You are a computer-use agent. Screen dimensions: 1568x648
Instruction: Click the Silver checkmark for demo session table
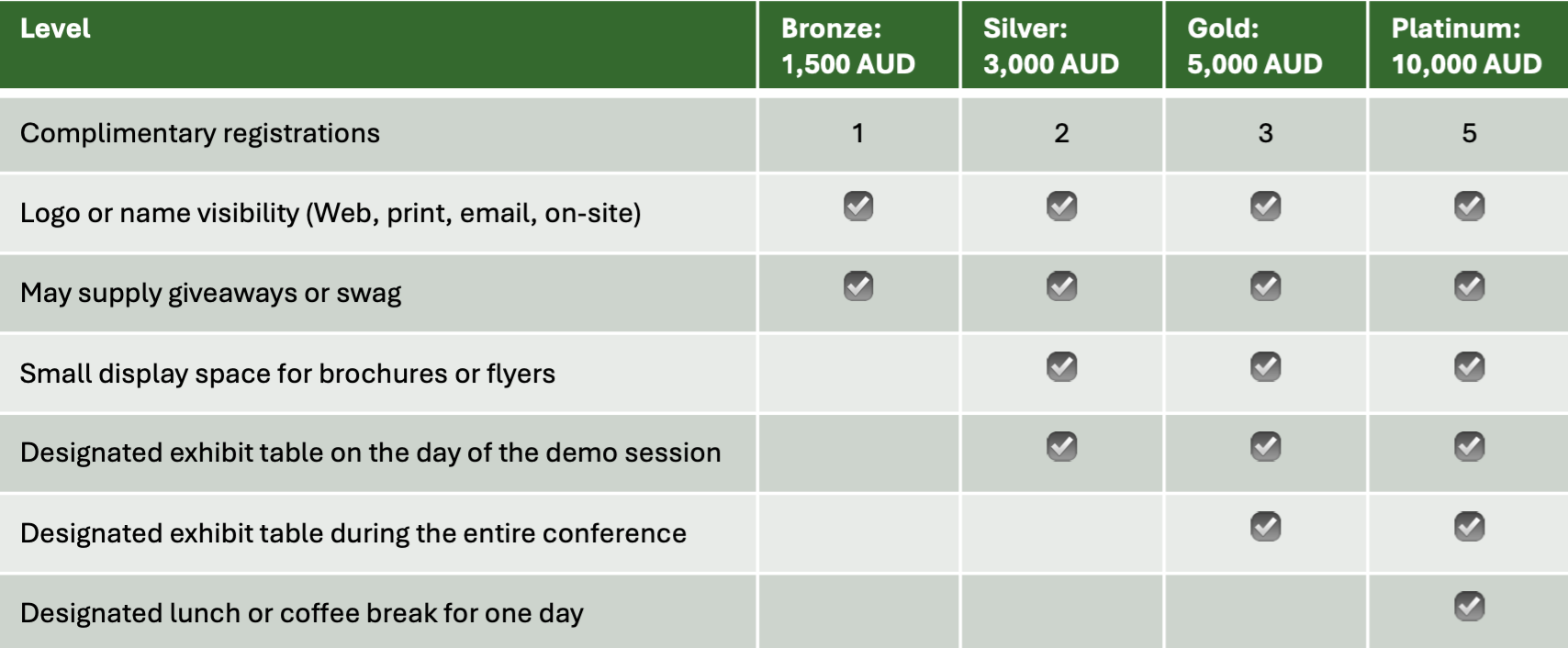(1062, 447)
